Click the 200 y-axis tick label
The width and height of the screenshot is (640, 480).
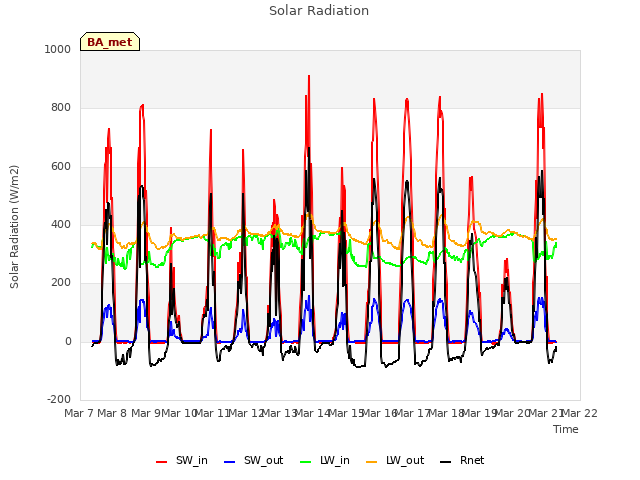pos(61,282)
